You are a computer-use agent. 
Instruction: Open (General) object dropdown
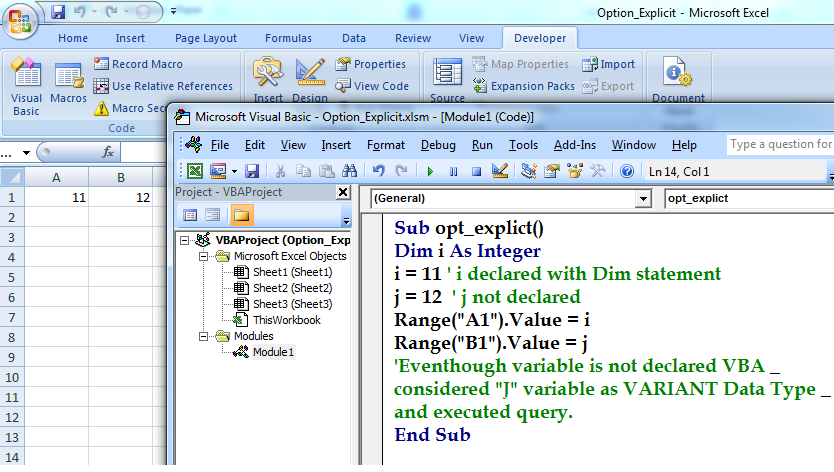coord(643,198)
